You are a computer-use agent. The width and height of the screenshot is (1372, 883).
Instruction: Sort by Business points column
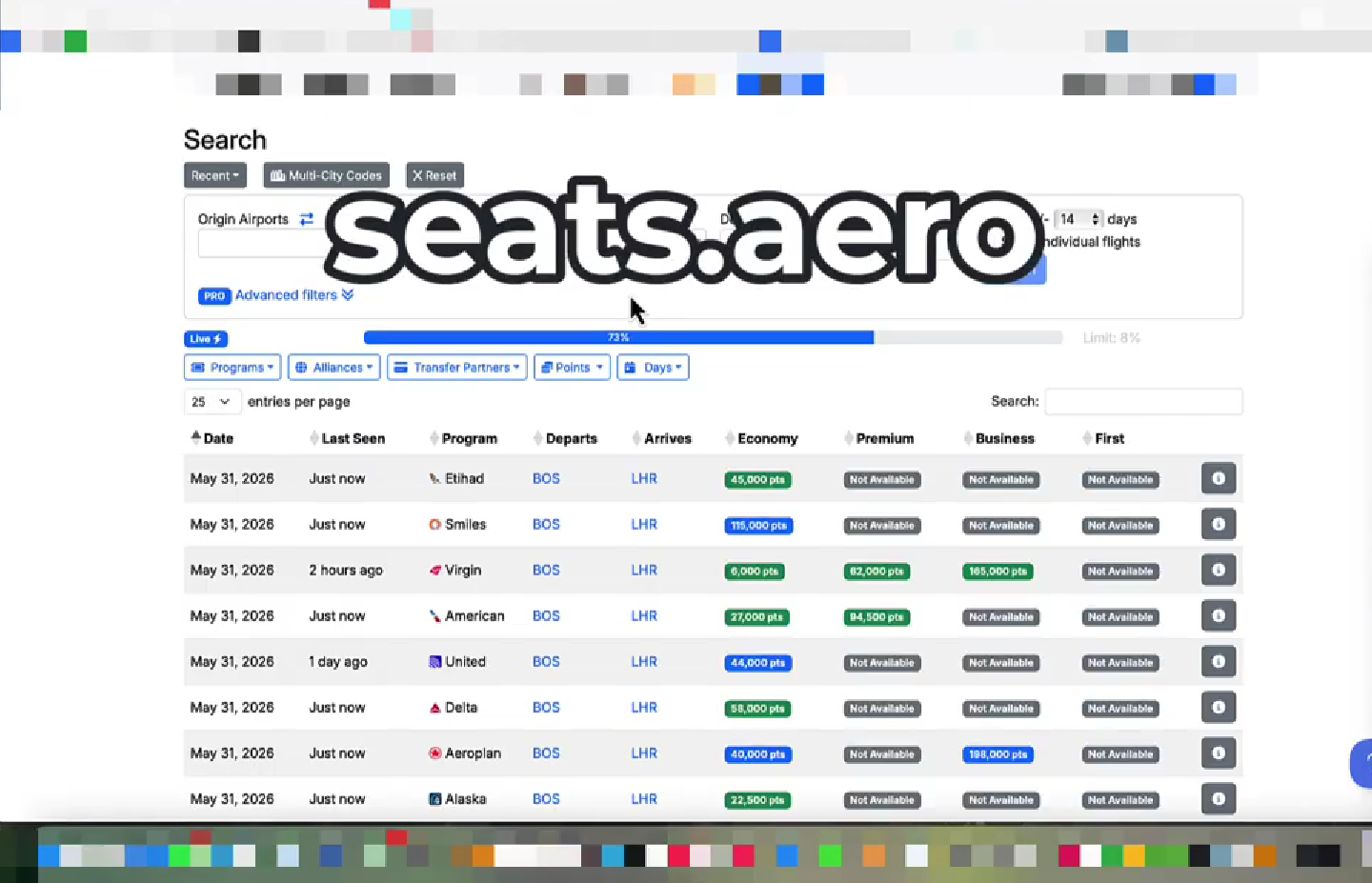[999, 438]
